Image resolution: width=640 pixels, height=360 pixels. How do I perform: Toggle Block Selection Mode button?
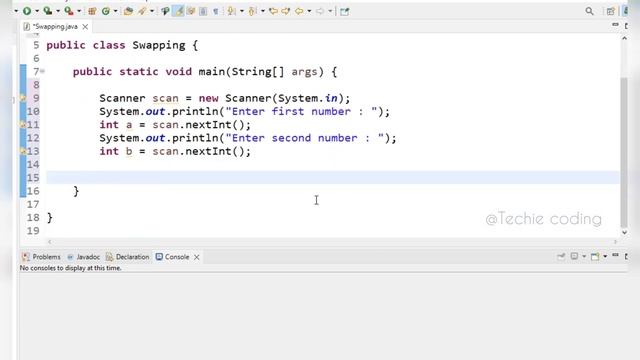[203, 11]
